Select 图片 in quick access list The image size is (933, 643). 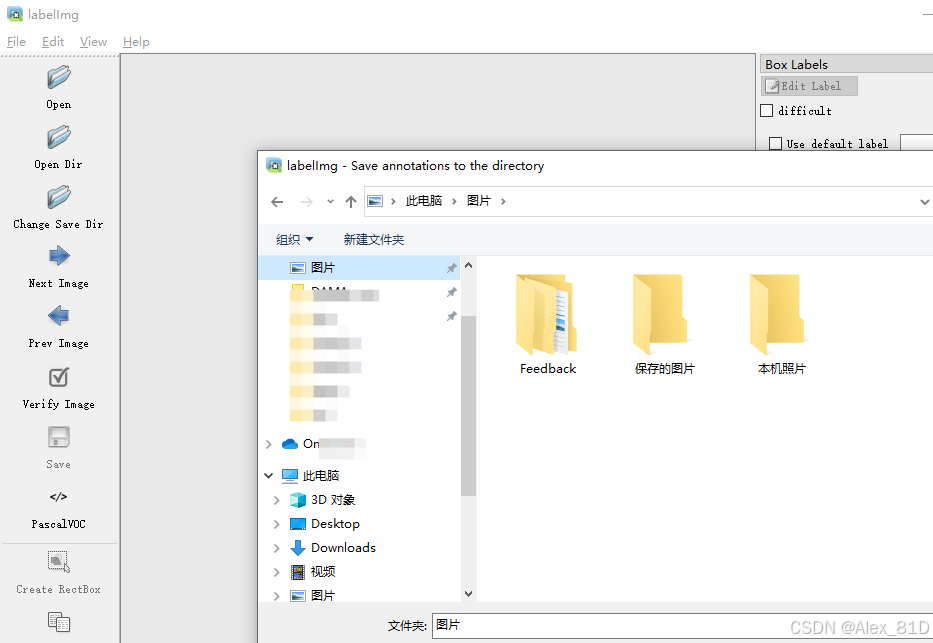click(359, 268)
